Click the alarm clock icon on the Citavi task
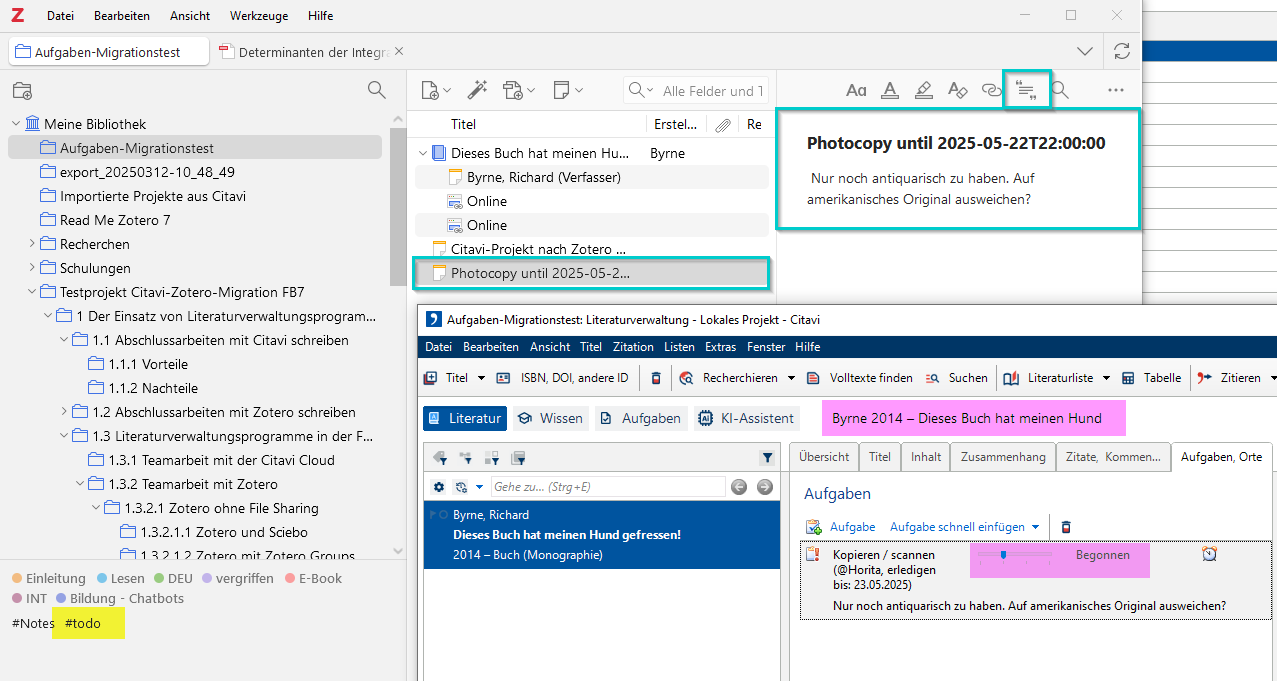 [x=1209, y=554]
